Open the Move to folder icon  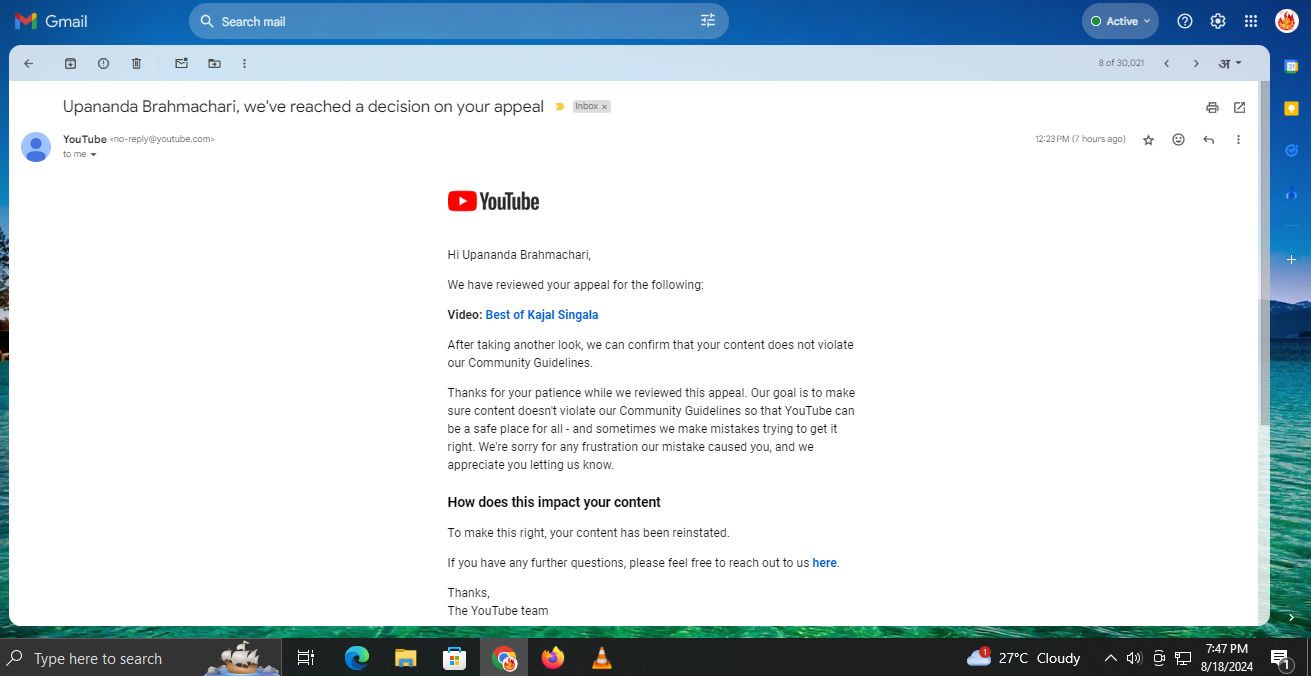pyautogui.click(x=214, y=63)
